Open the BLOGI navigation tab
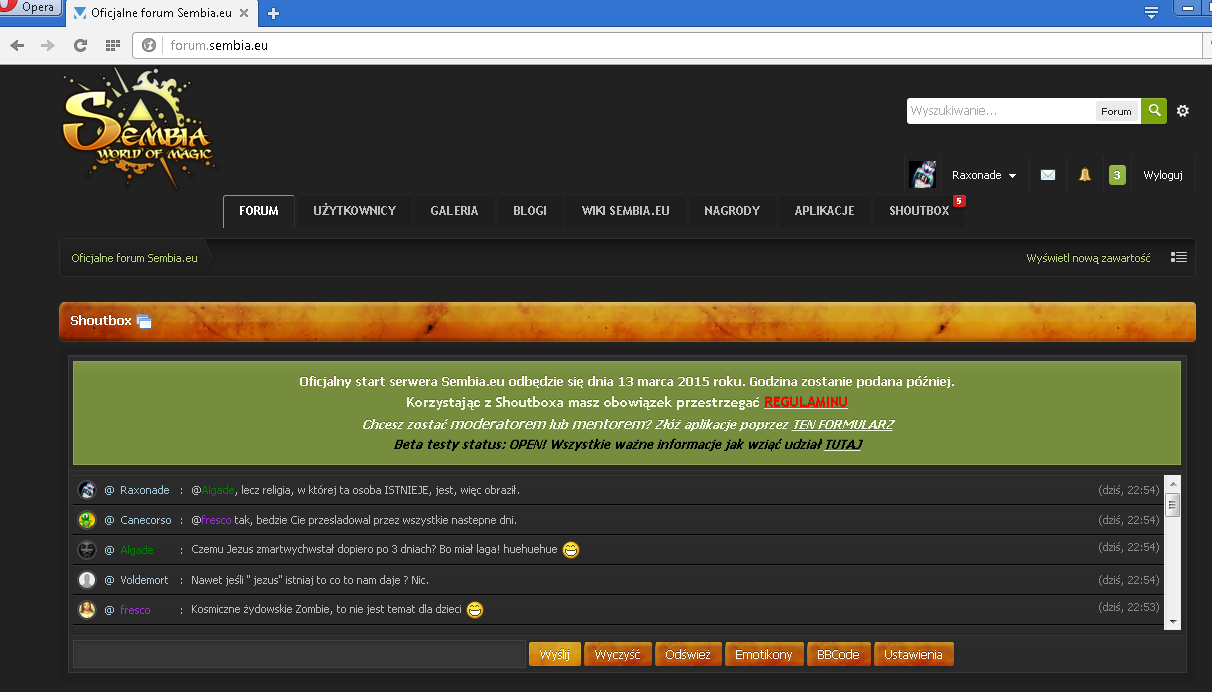 click(530, 211)
